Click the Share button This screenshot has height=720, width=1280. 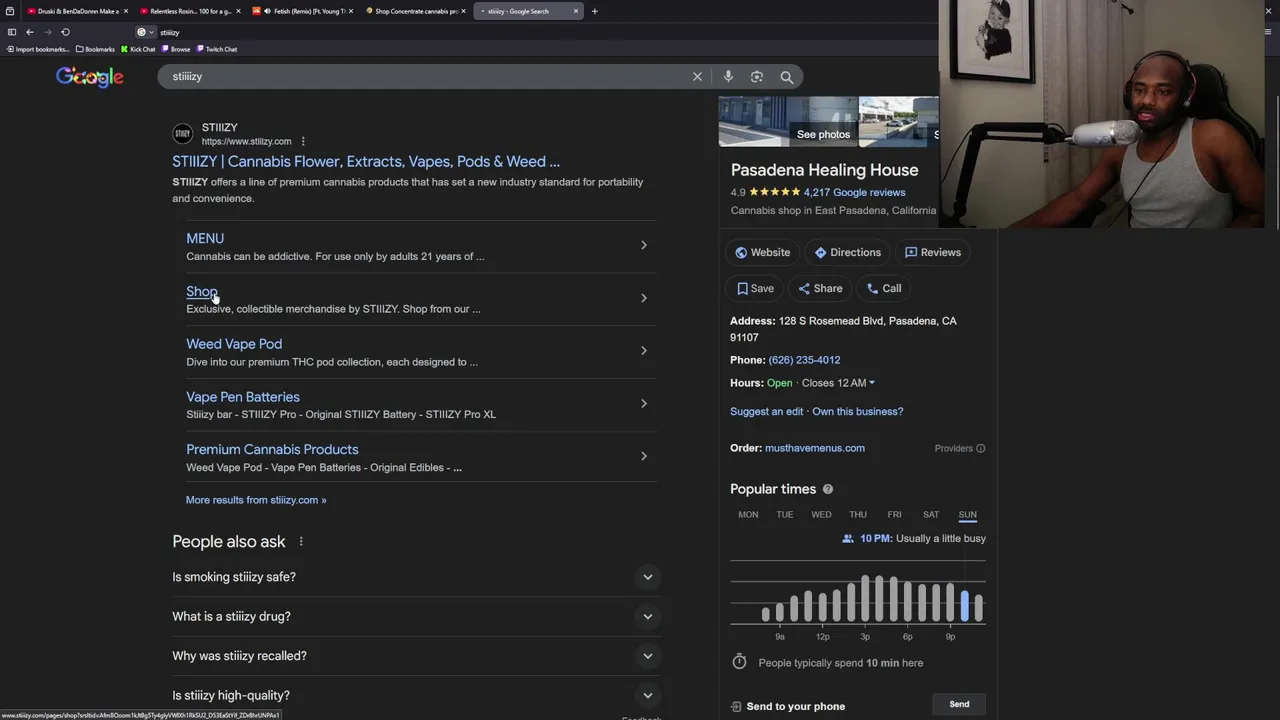820,289
